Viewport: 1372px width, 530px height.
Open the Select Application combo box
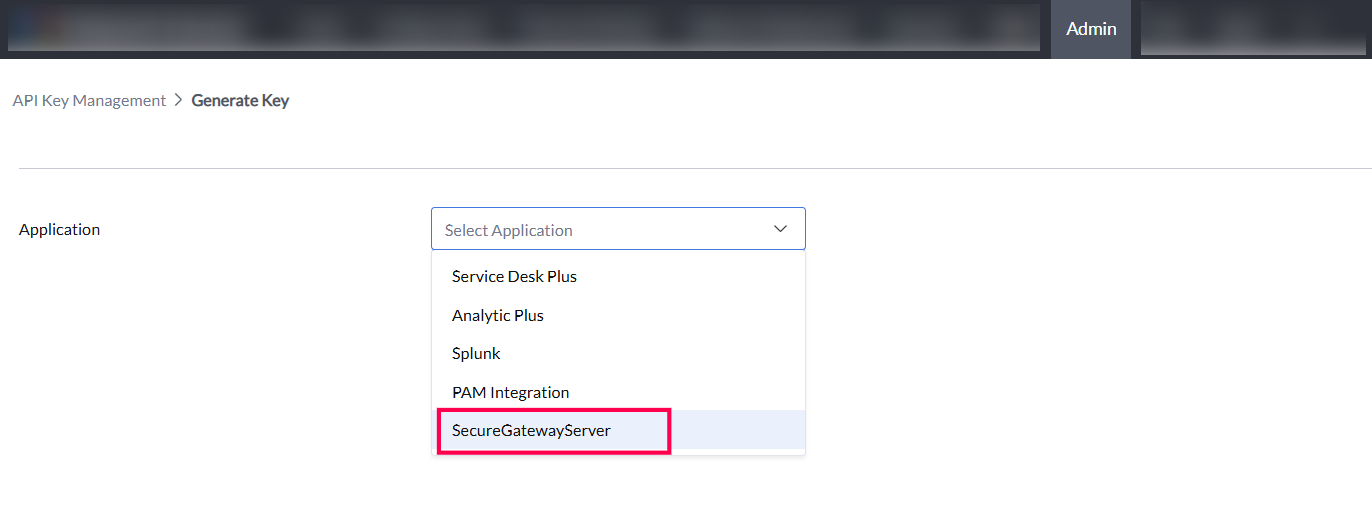tap(618, 229)
